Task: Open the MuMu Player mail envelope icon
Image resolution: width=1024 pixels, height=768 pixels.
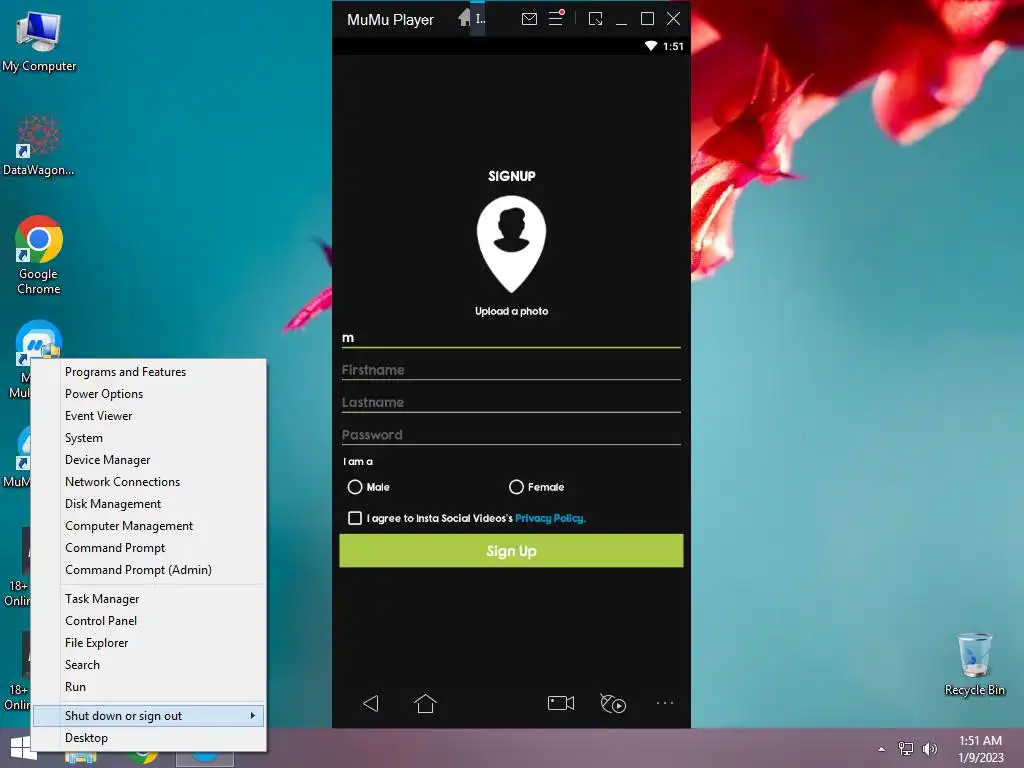Action: click(x=529, y=19)
